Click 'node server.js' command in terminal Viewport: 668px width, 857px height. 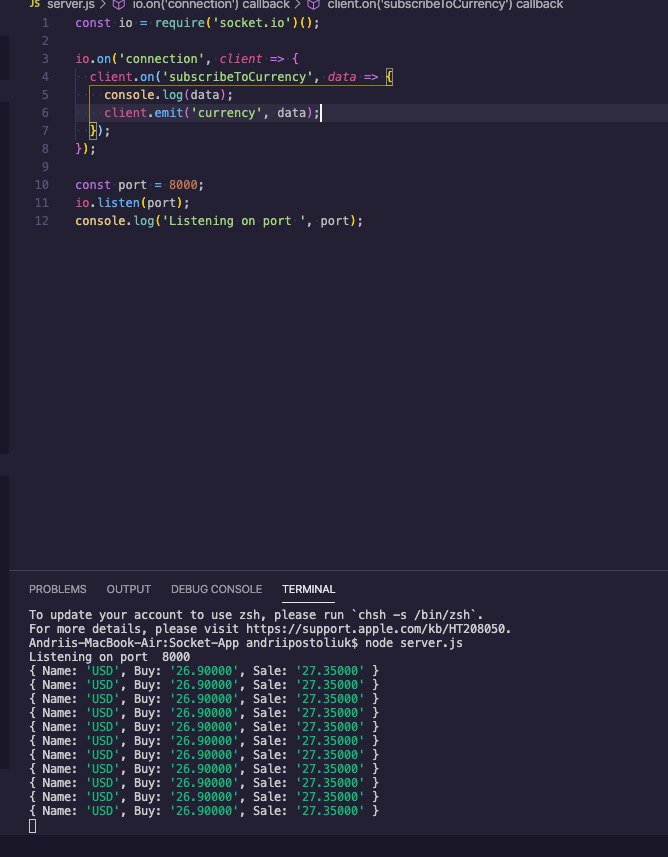point(414,643)
